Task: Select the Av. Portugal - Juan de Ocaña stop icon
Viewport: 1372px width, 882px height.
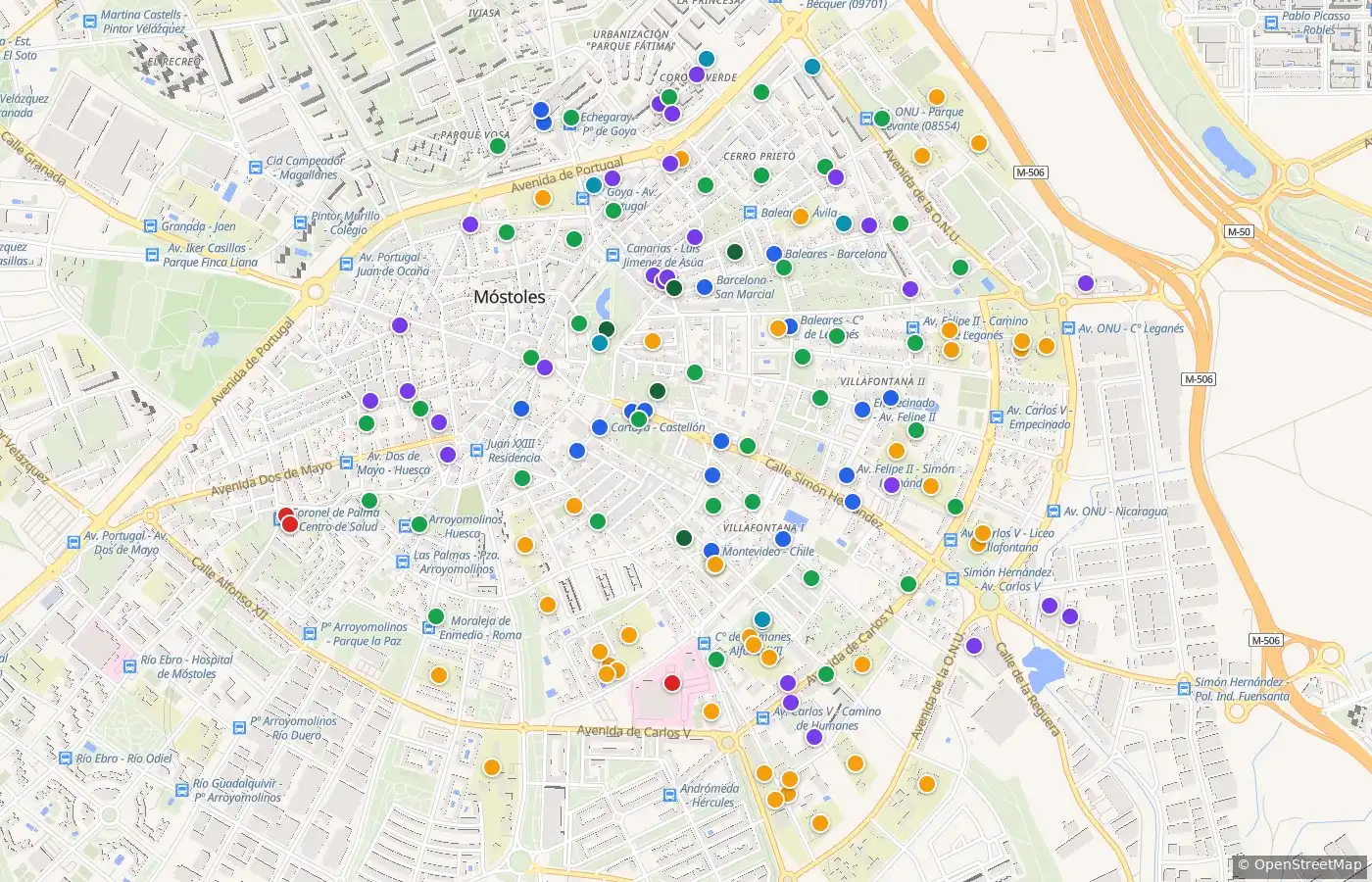Action: coord(345,264)
